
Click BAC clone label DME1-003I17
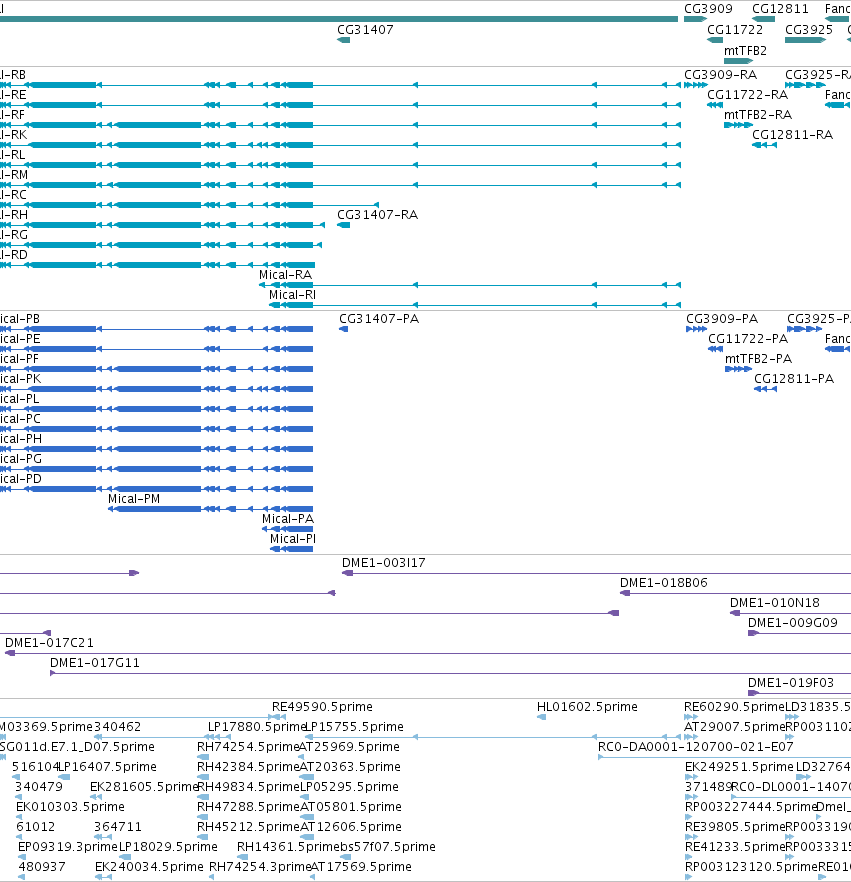[384, 562]
